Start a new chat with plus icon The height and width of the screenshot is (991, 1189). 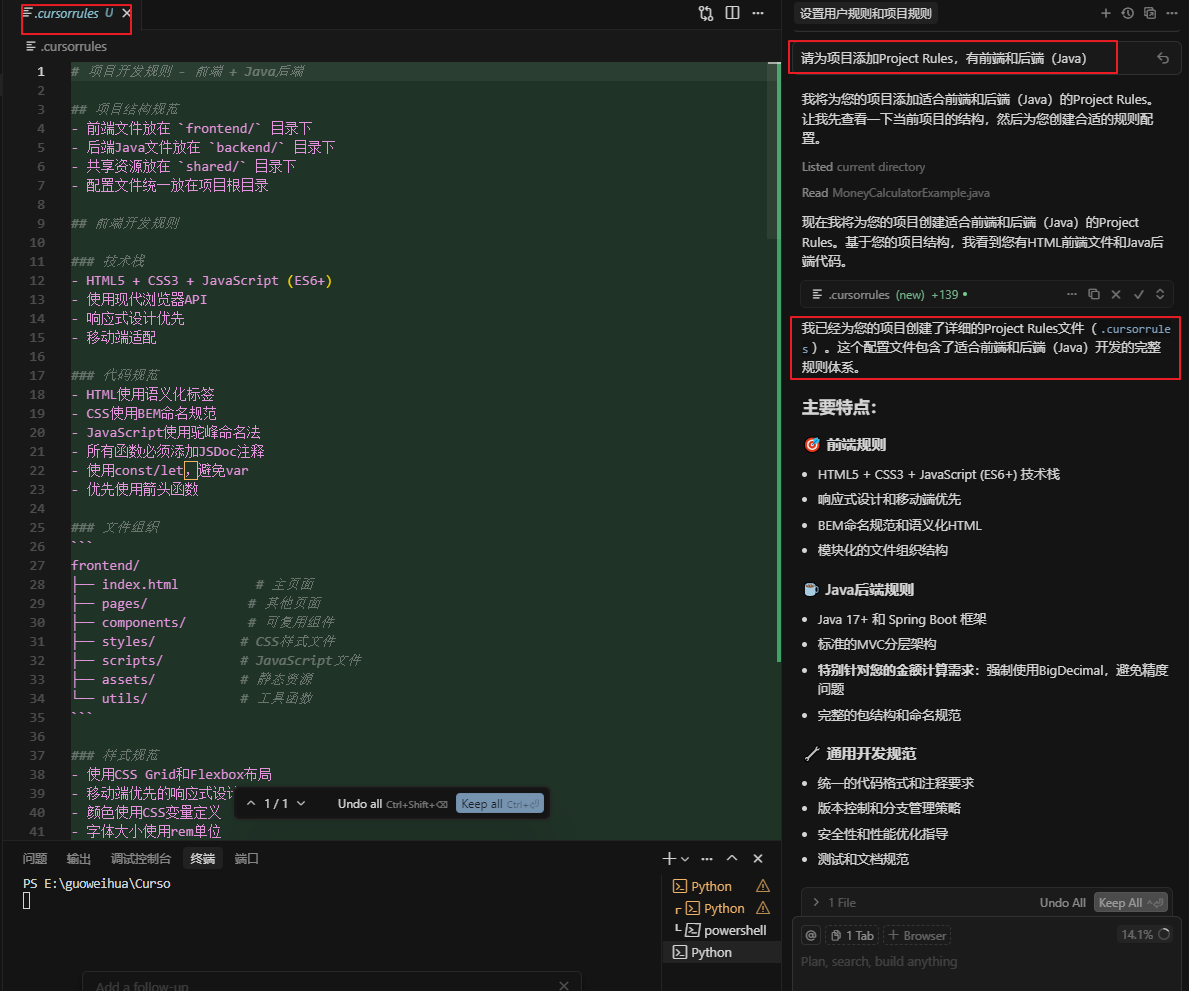click(1106, 13)
